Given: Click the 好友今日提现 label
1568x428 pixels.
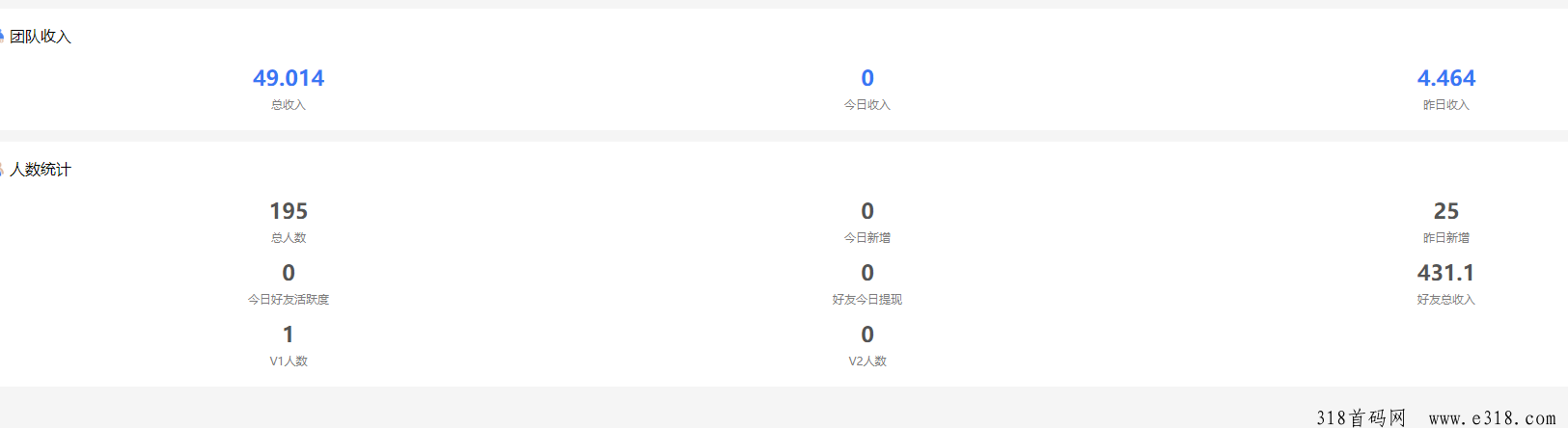Looking at the screenshot, I should click(x=867, y=300).
